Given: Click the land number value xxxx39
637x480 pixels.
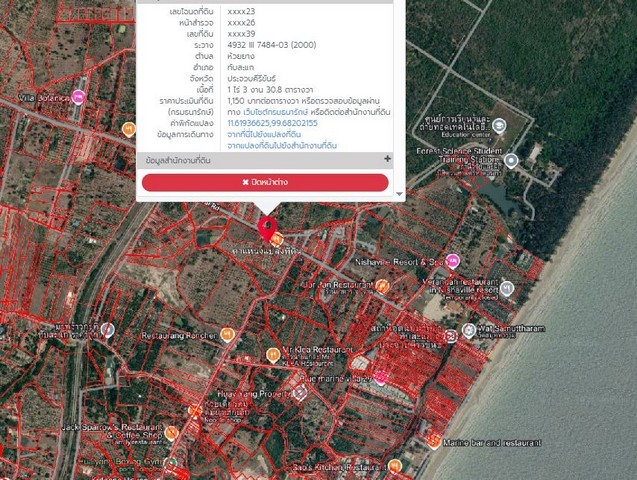Looking at the screenshot, I should coord(241,34).
